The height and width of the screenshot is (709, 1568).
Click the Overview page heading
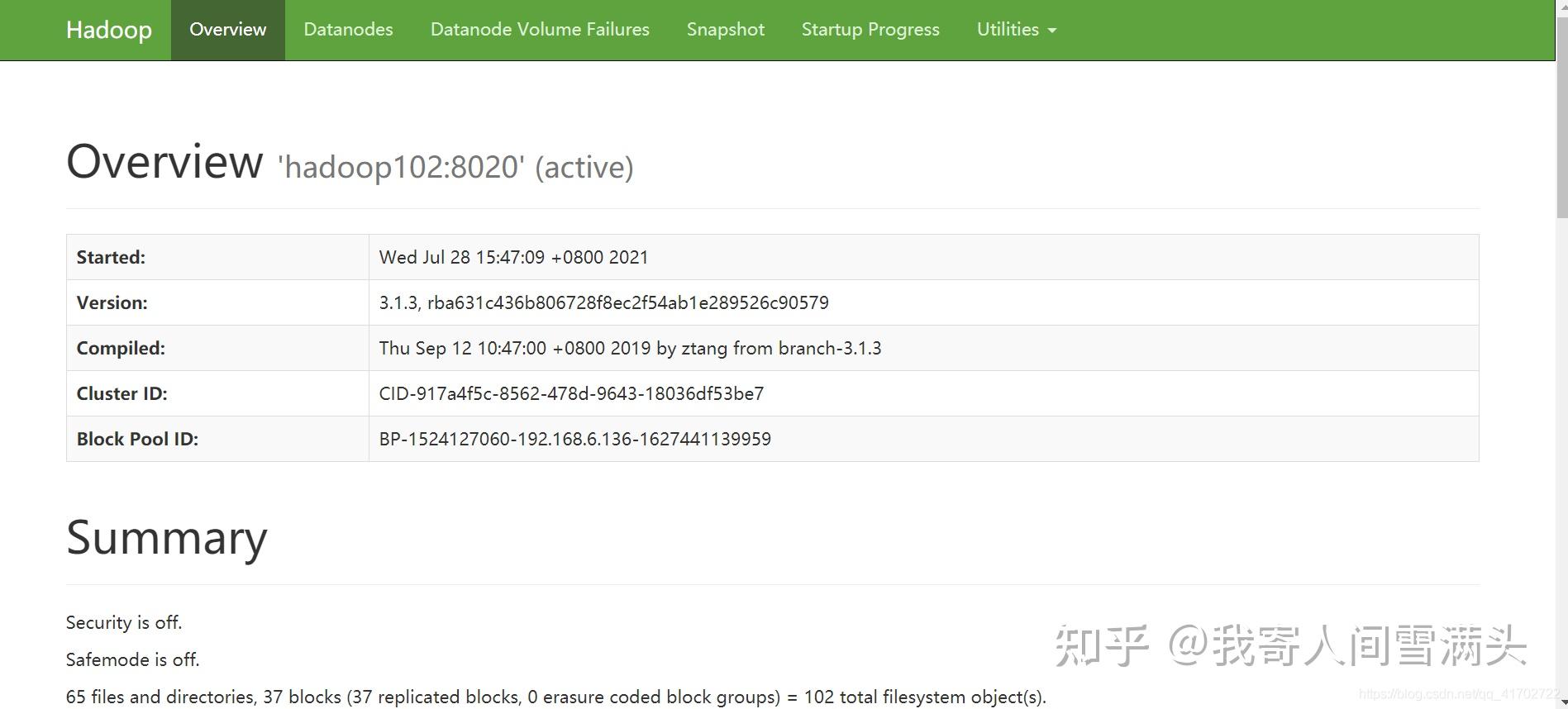164,161
